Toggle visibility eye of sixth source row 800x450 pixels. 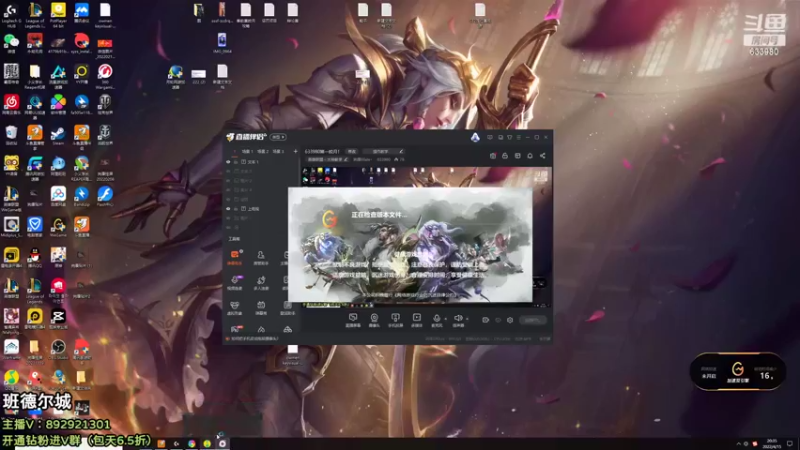coord(228,209)
